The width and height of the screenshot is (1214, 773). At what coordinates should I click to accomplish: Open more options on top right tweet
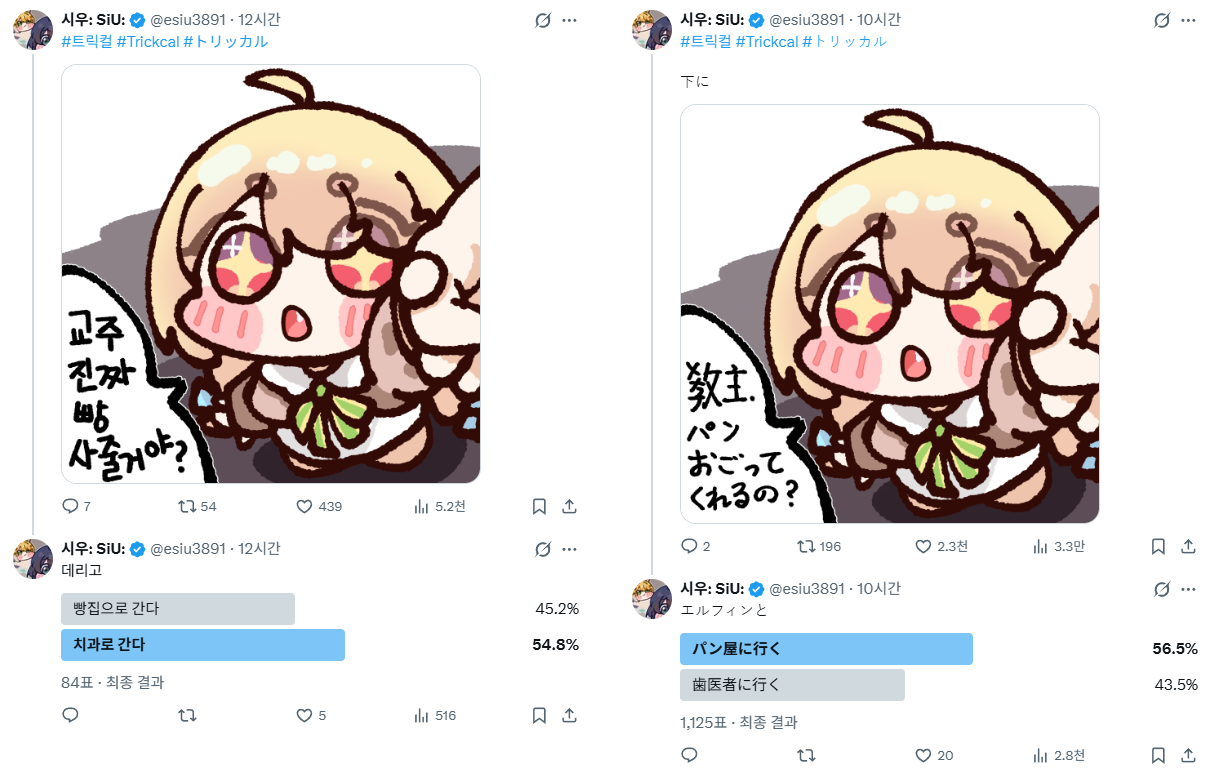tap(1188, 20)
